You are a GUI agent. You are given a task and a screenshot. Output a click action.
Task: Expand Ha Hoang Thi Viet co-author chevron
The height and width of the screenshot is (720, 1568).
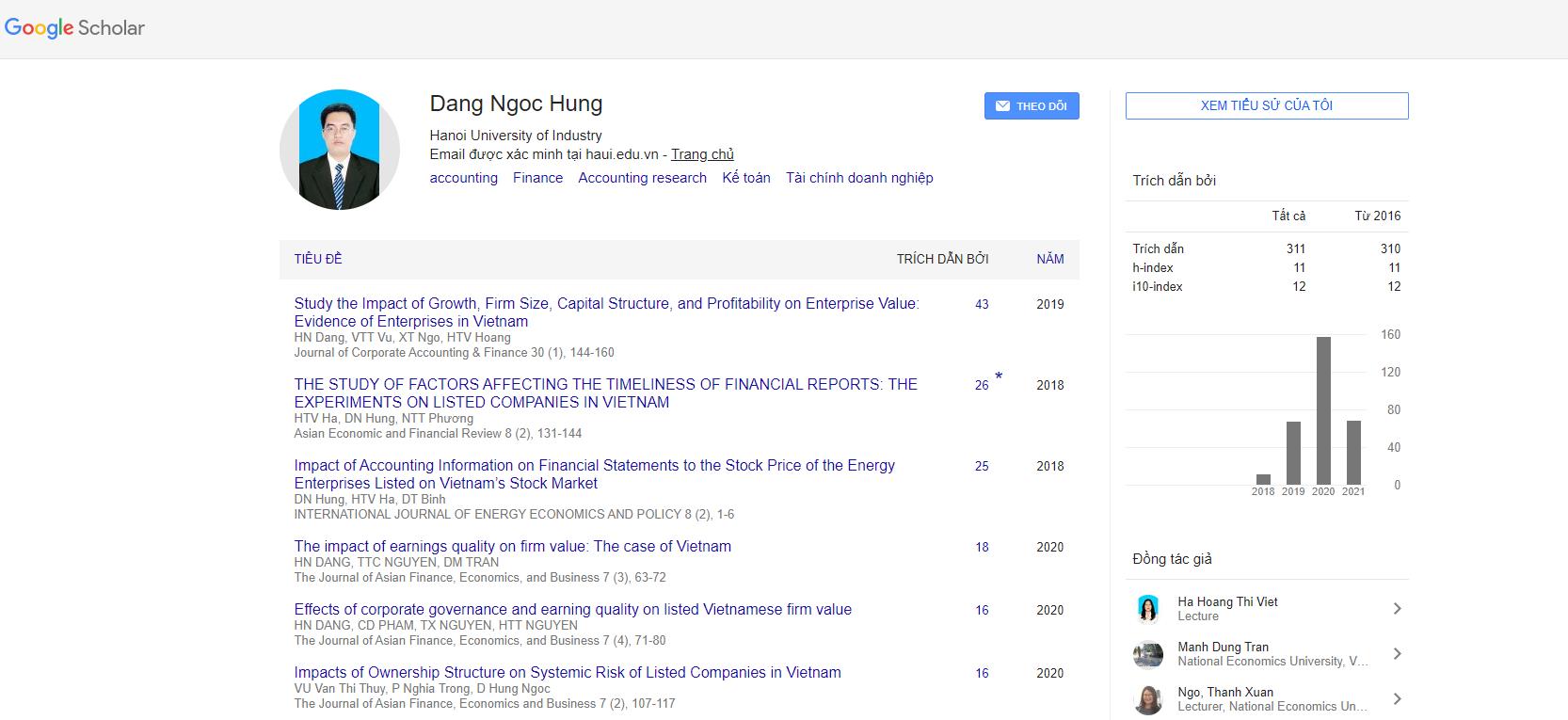(1397, 609)
